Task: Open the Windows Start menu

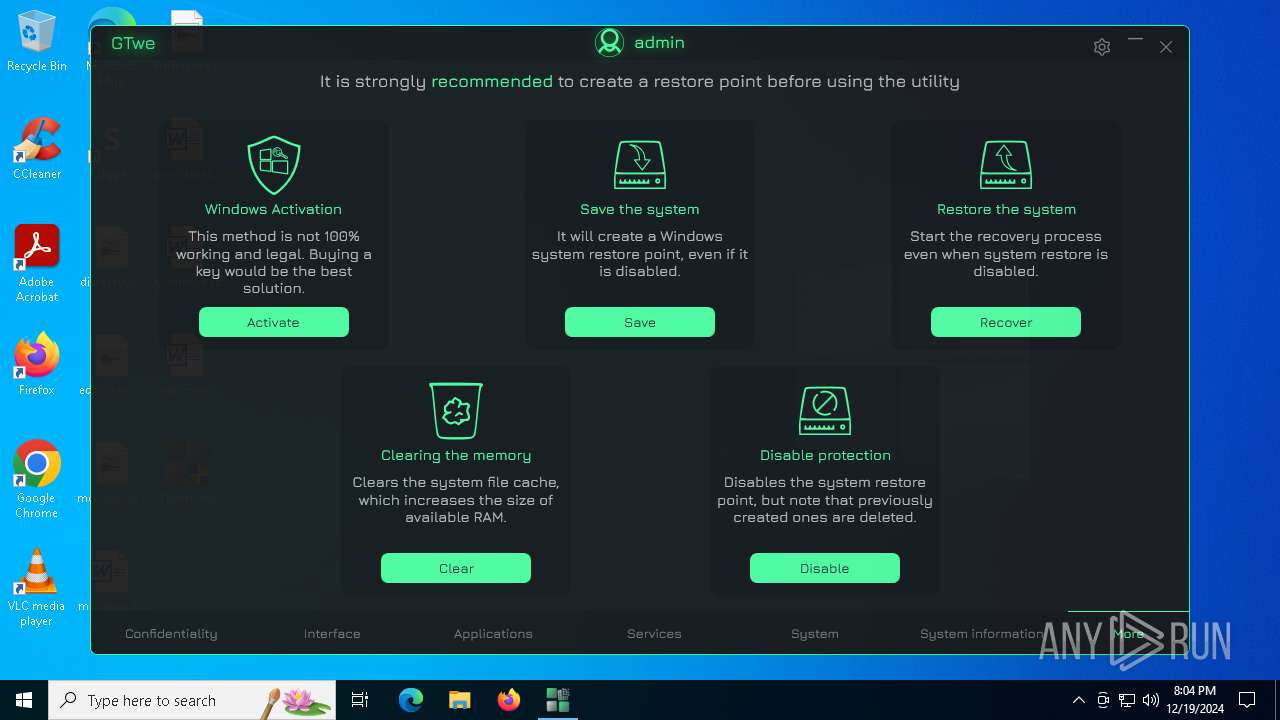Action: tap(24, 700)
